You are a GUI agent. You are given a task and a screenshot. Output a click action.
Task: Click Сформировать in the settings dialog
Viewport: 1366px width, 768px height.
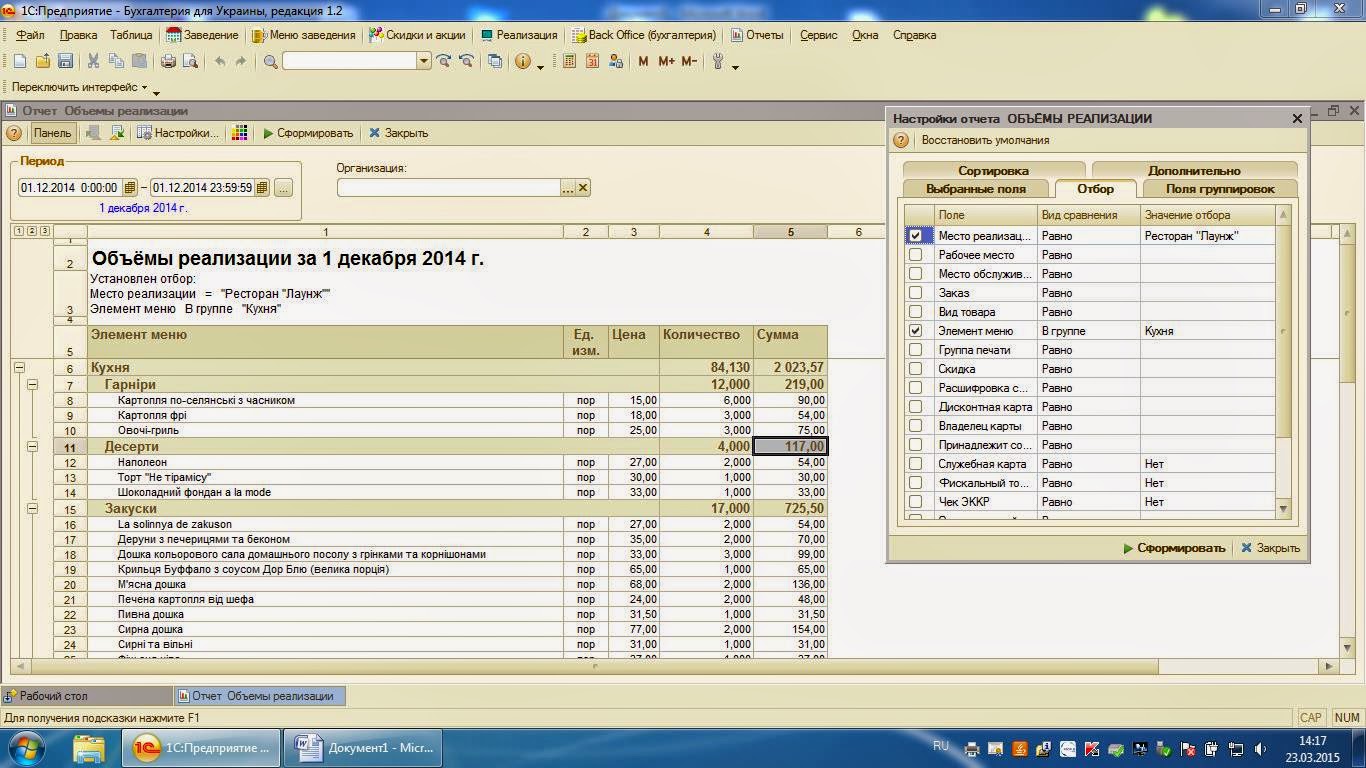coord(1174,548)
